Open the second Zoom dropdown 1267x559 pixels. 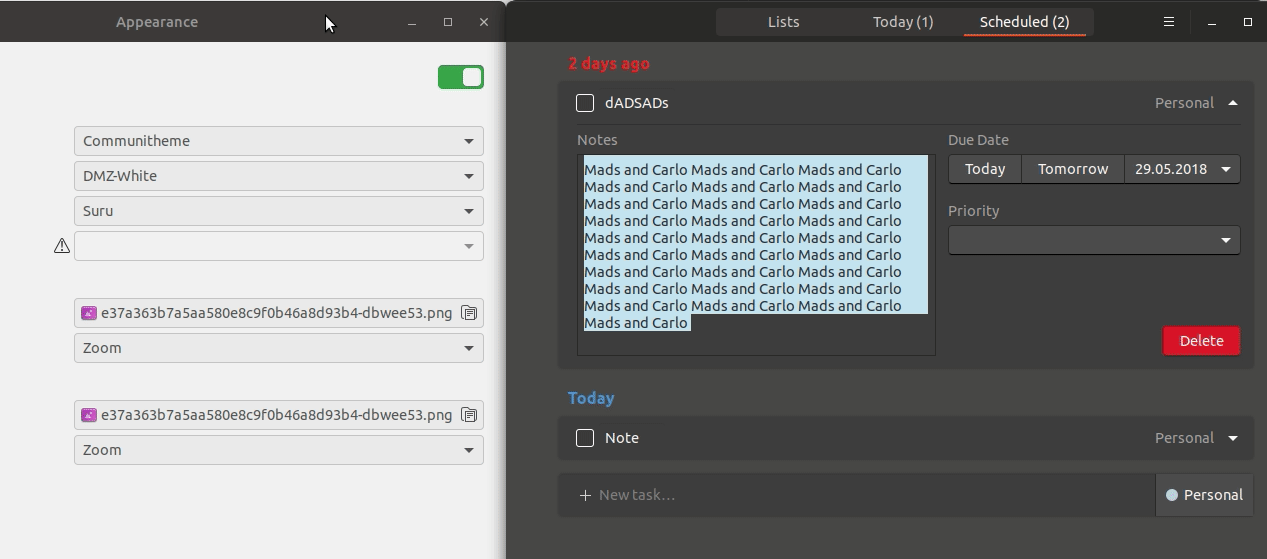279,450
